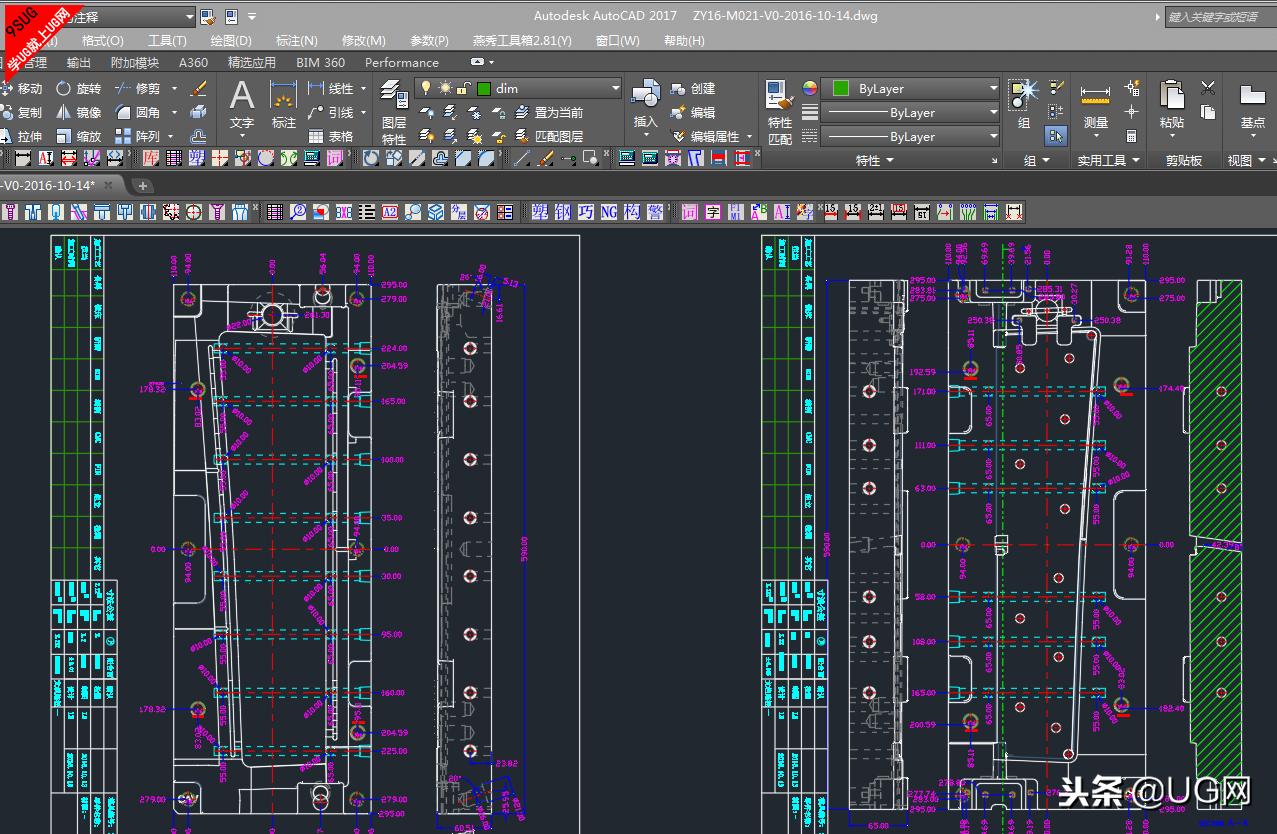Click the Mirror (镜像) tool
Image resolution: width=1277 pixels, height=834 pixels.
pyautogui.click(x=78, y=112)
